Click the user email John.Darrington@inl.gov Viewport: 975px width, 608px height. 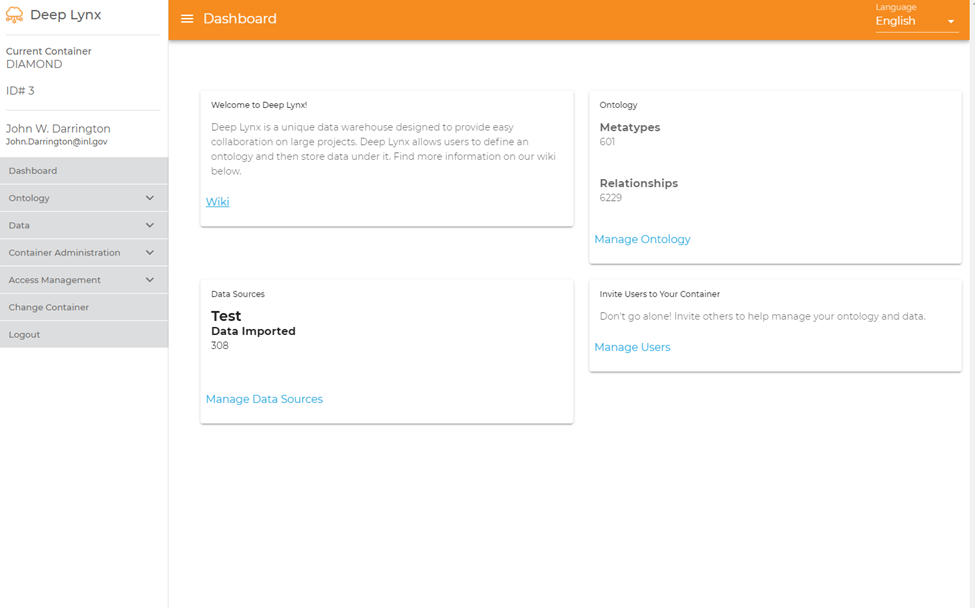[57, 142]
